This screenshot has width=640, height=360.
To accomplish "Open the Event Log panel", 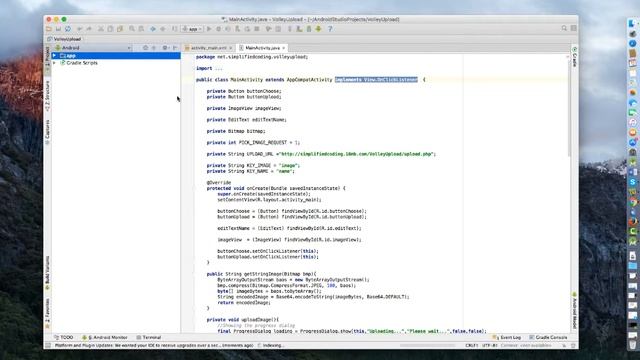I will (507, 338).
